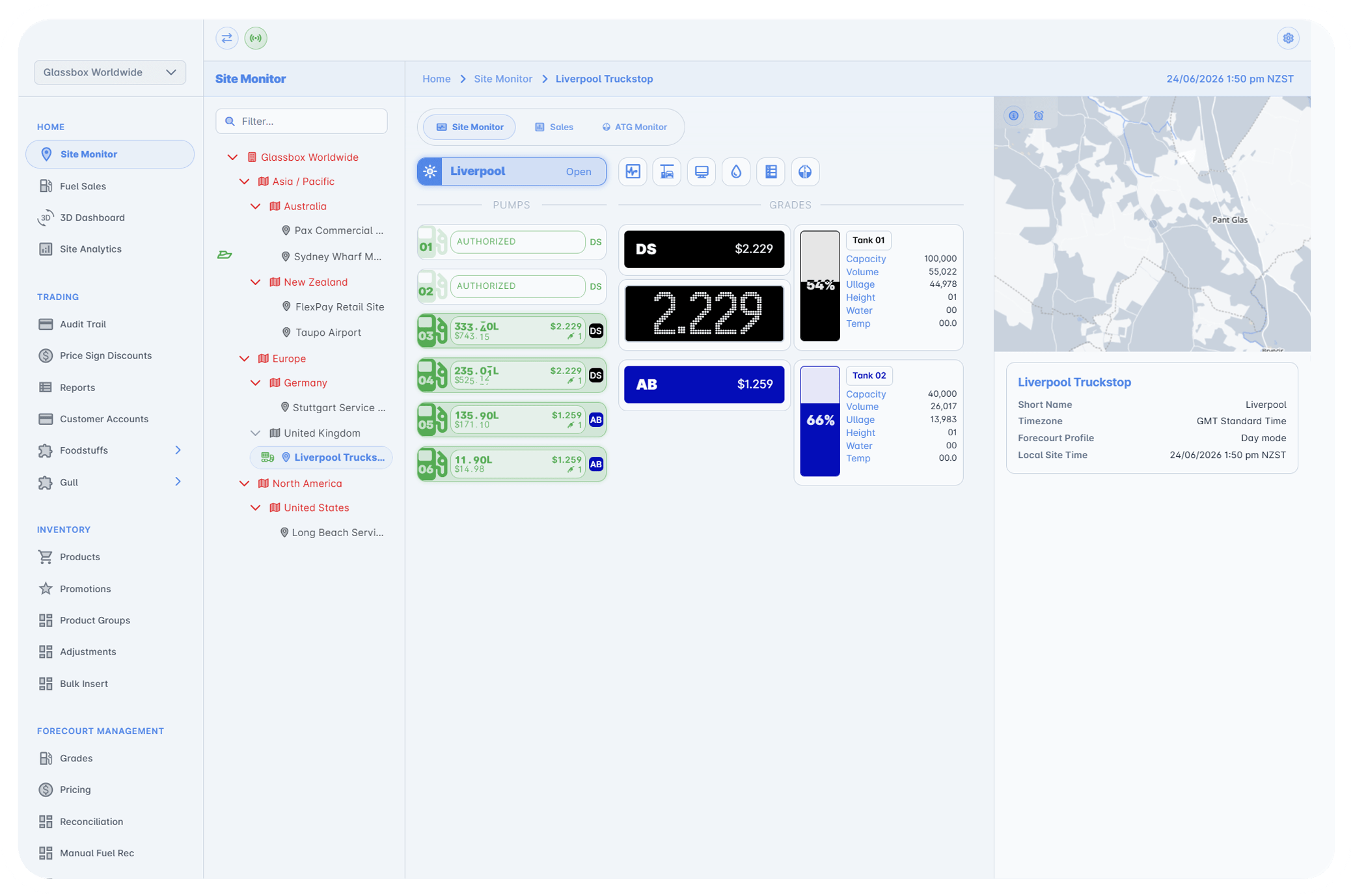
Task: Click the list sheet icon in toolbar
Action: pyautogui.click(x=771, y=172)
